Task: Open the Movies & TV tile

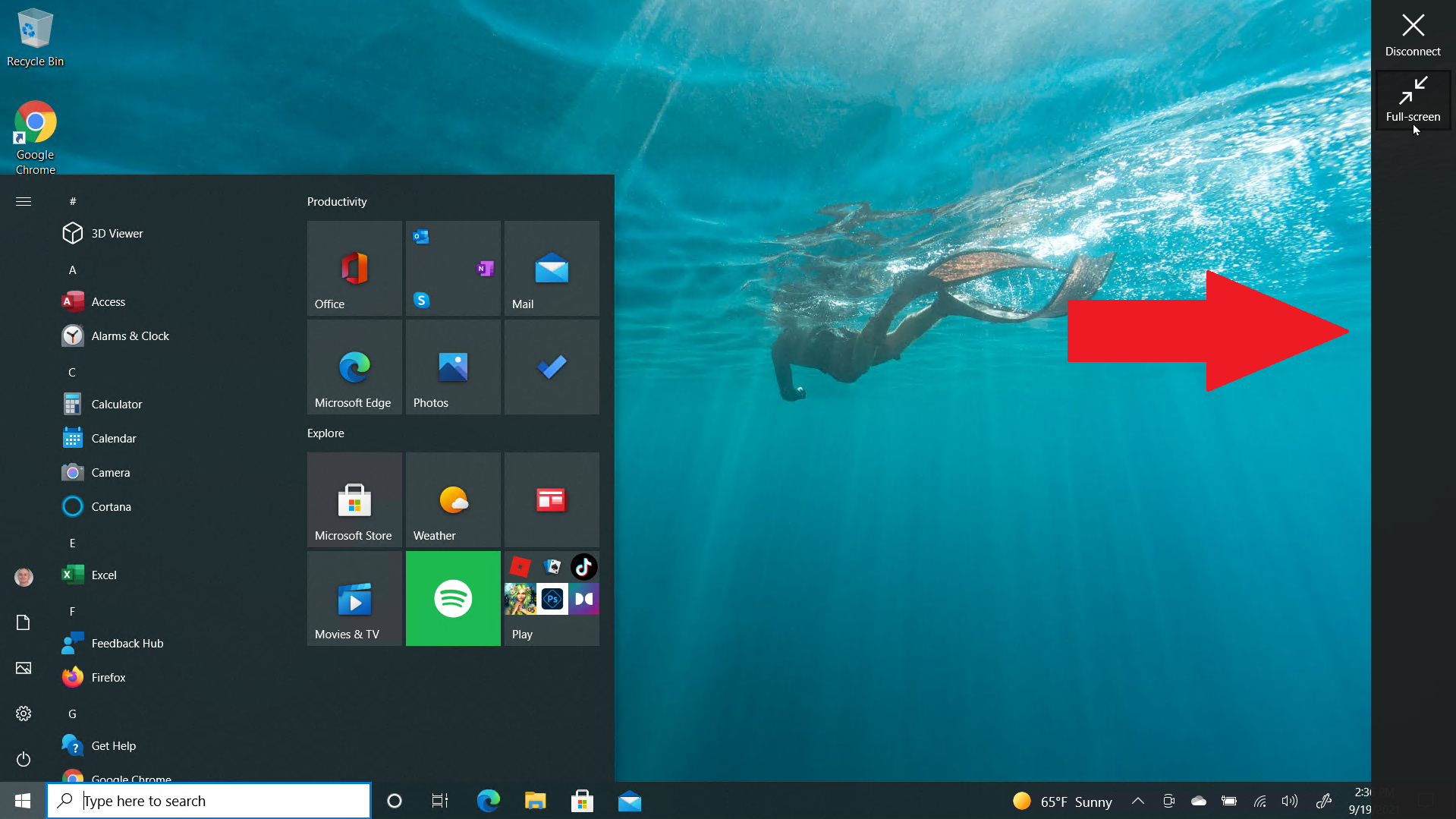Action: tap(354, 598)
